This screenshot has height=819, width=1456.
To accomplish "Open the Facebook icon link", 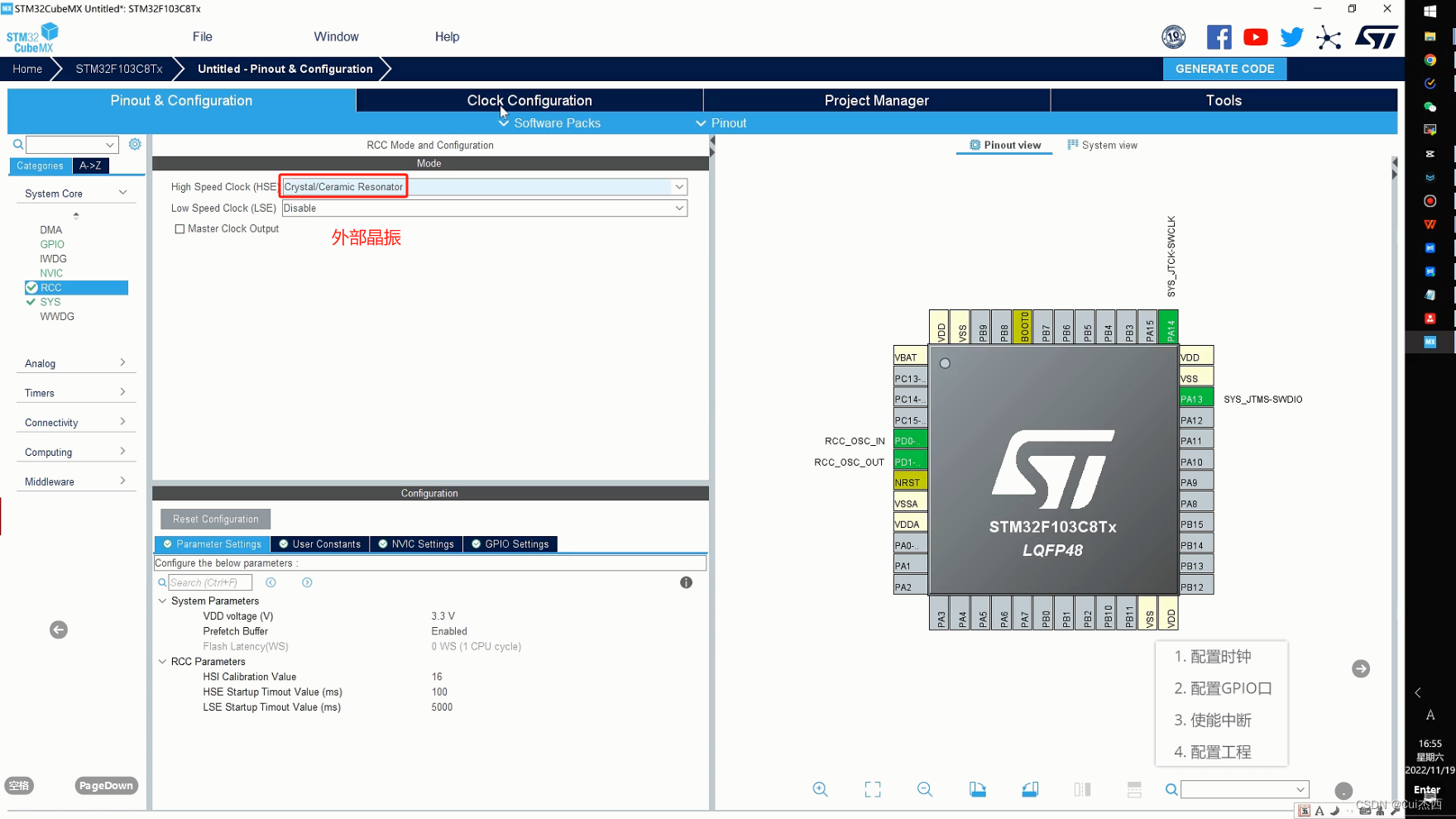I will coord(1219,37).
